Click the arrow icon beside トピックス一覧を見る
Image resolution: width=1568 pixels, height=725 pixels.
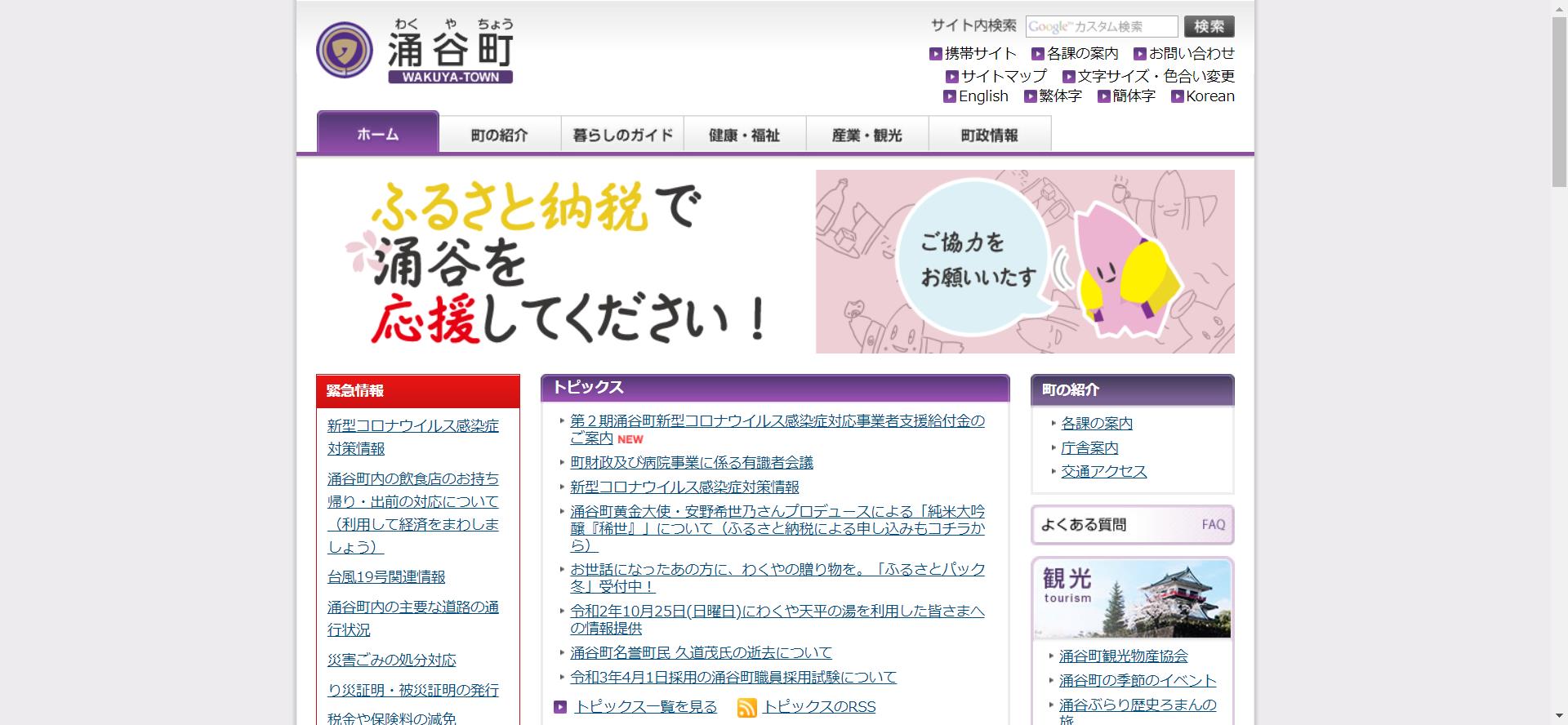coord(560,707)
